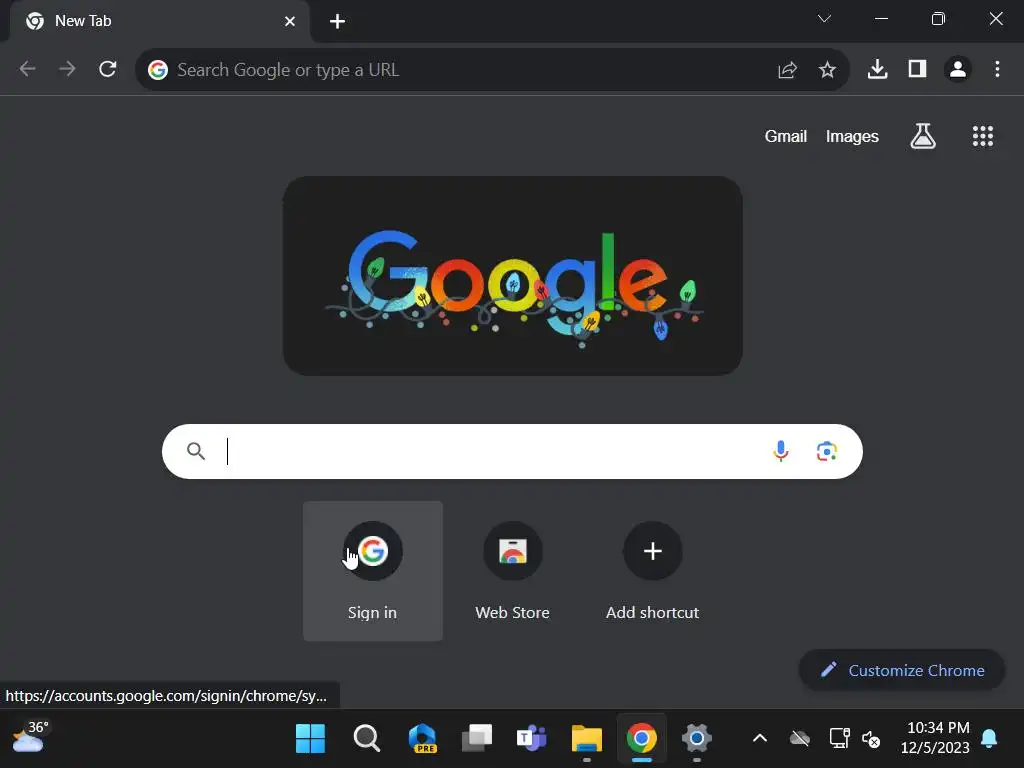The image size is (1024, 768).
Task: Open the Web Store shortcut
Action: (x=513, y=571)
